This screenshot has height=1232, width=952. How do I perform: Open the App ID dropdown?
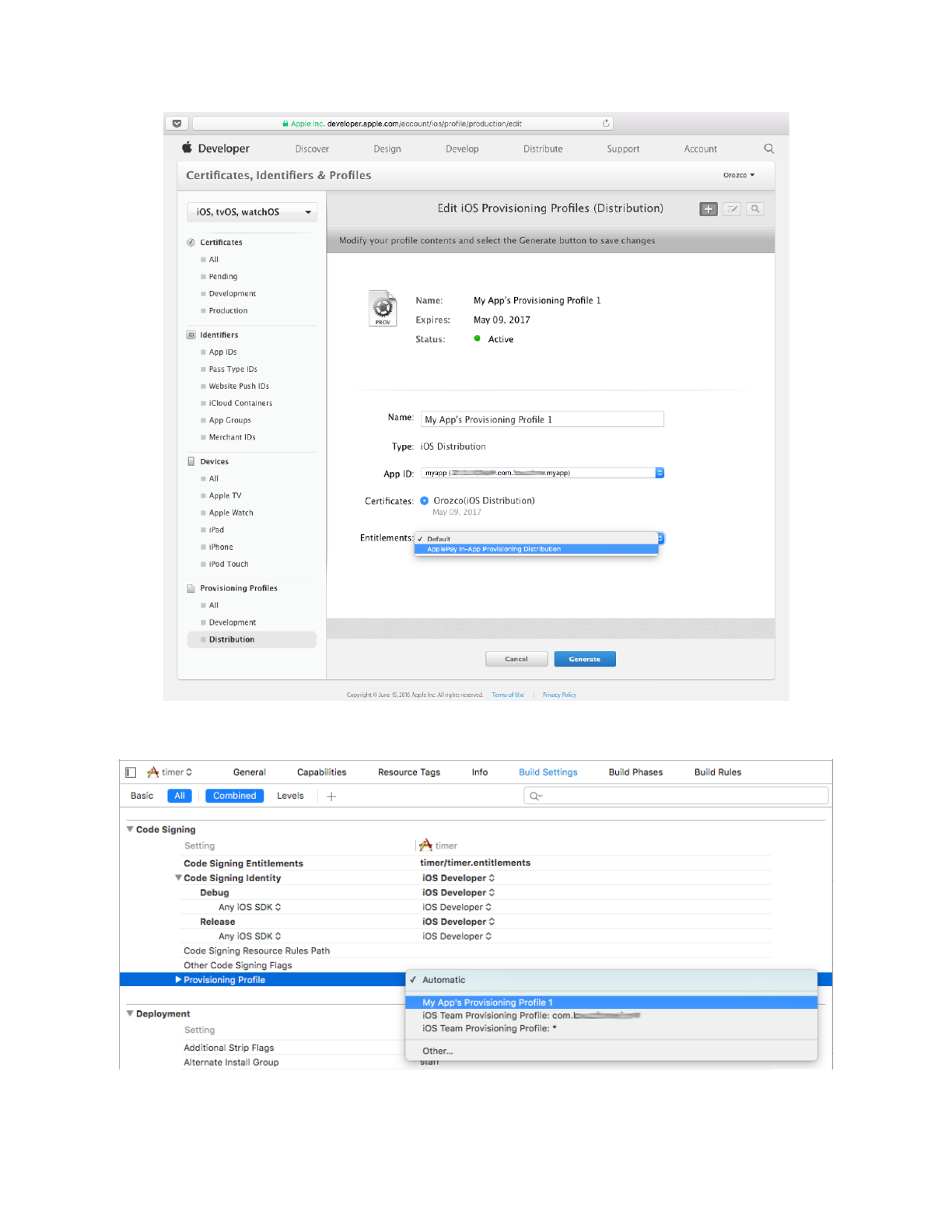point(542,473)
